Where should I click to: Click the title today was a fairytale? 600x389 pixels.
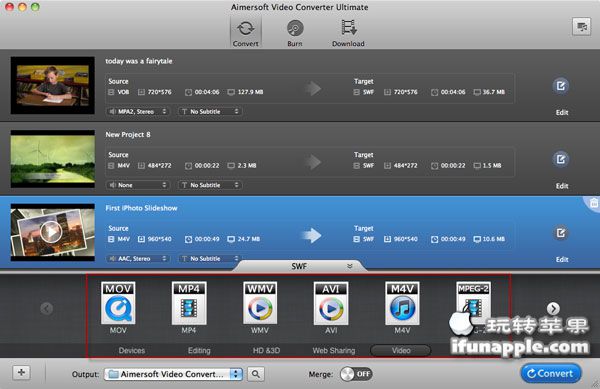139,61
